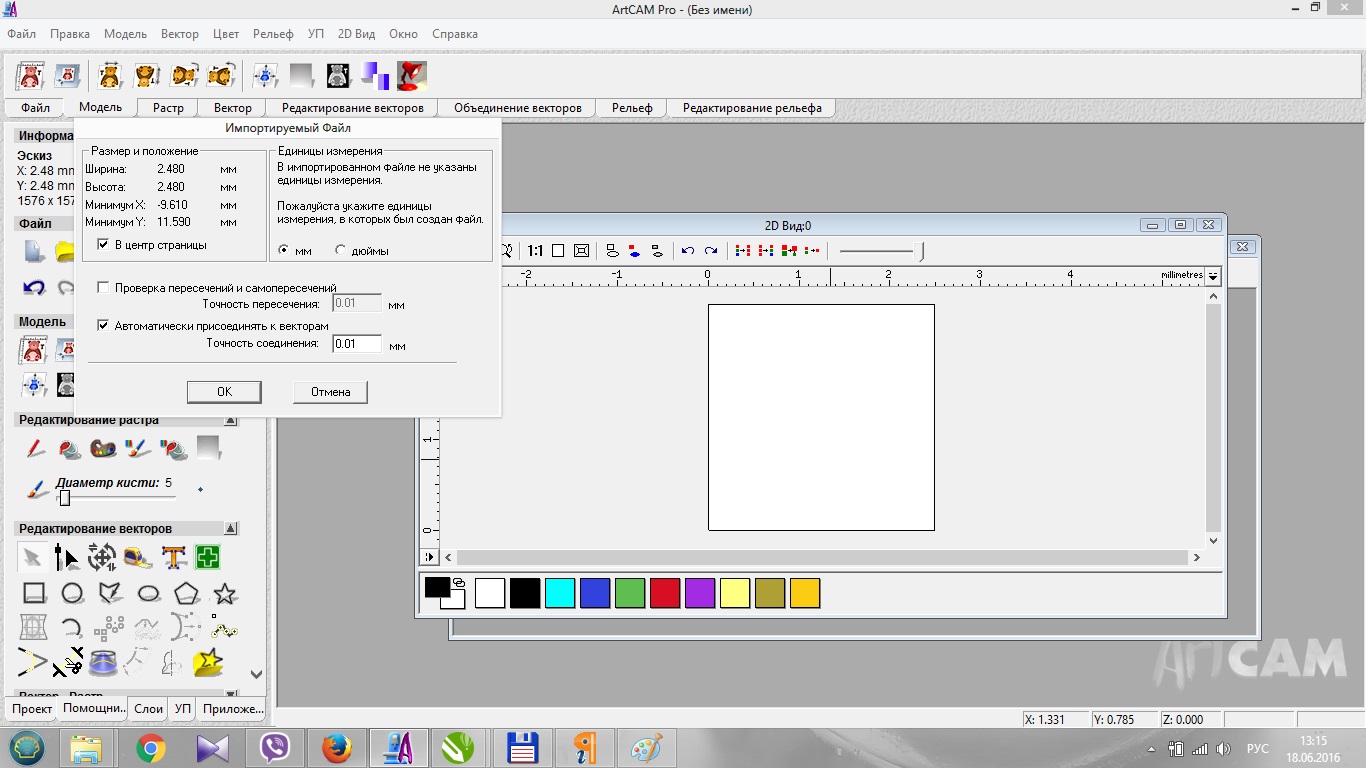Select the create star vector tool

point(225,593)
